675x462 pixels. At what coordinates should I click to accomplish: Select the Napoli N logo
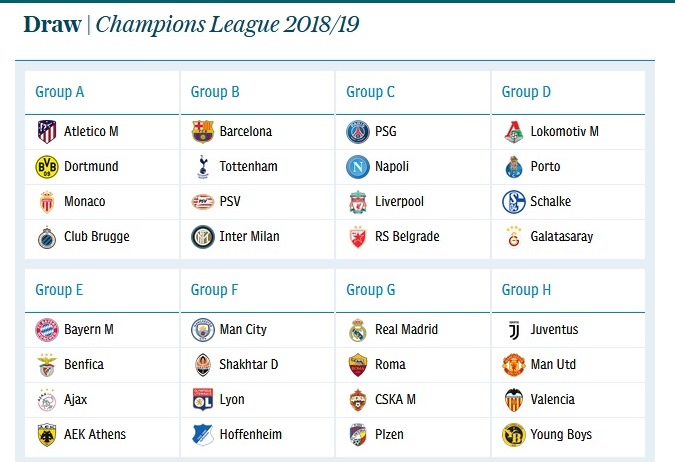click(358, 167)
